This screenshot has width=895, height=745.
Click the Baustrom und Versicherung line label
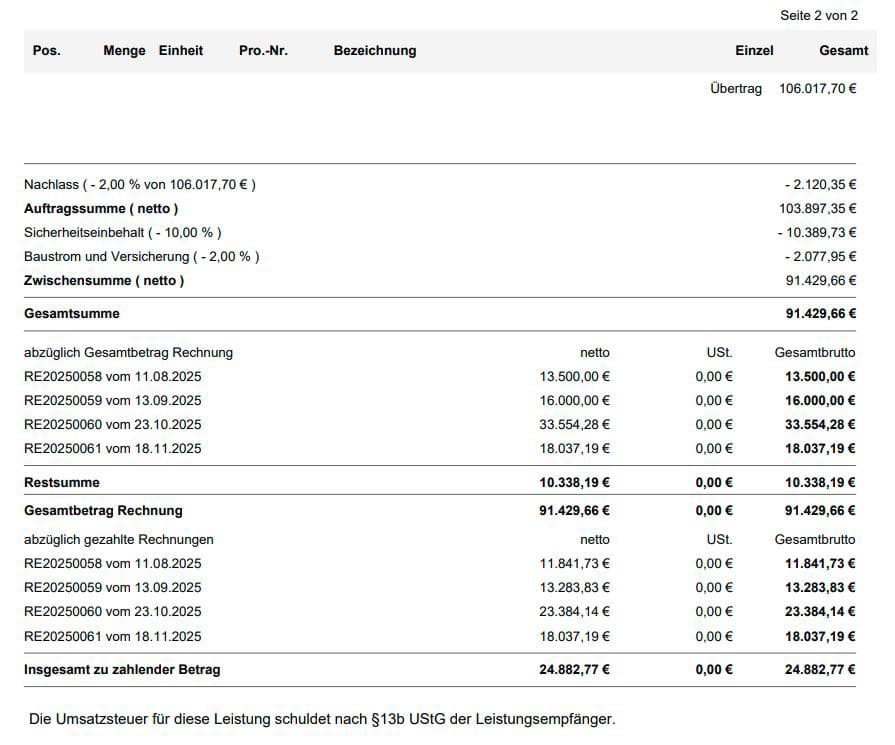pyautogui.click(x=141, y=257)
